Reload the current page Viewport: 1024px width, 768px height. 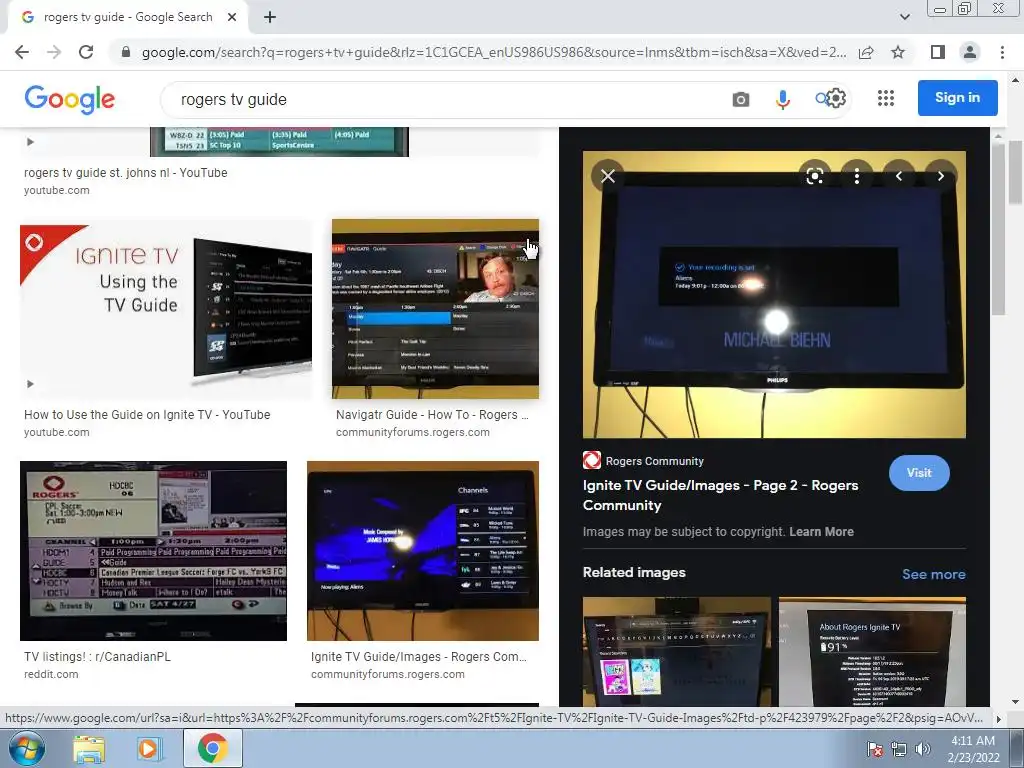click(x=86, y=52)
